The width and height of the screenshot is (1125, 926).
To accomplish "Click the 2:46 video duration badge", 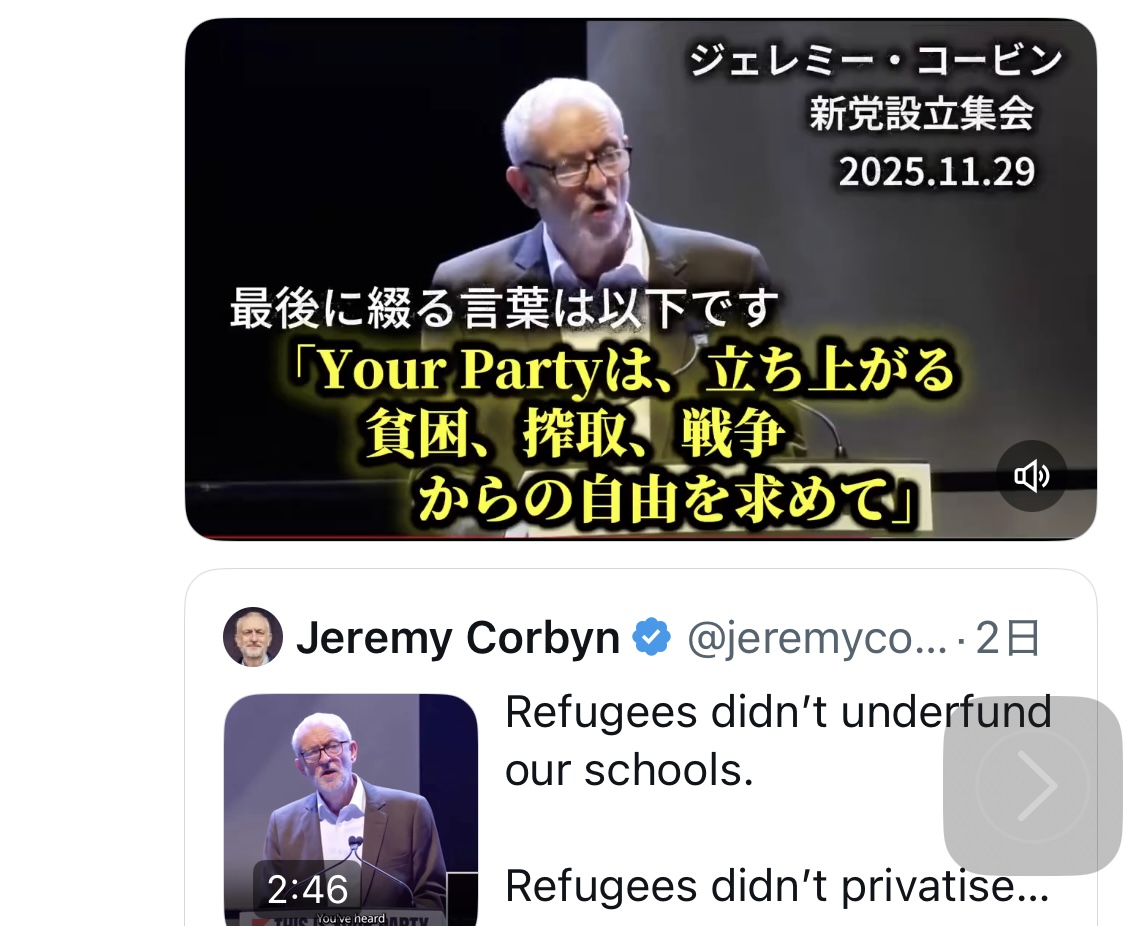I will coord(308,889).
